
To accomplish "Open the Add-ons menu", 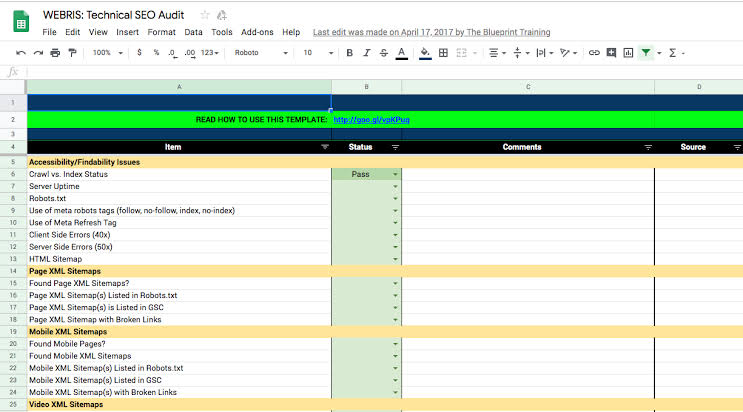I will coord(257,32).
